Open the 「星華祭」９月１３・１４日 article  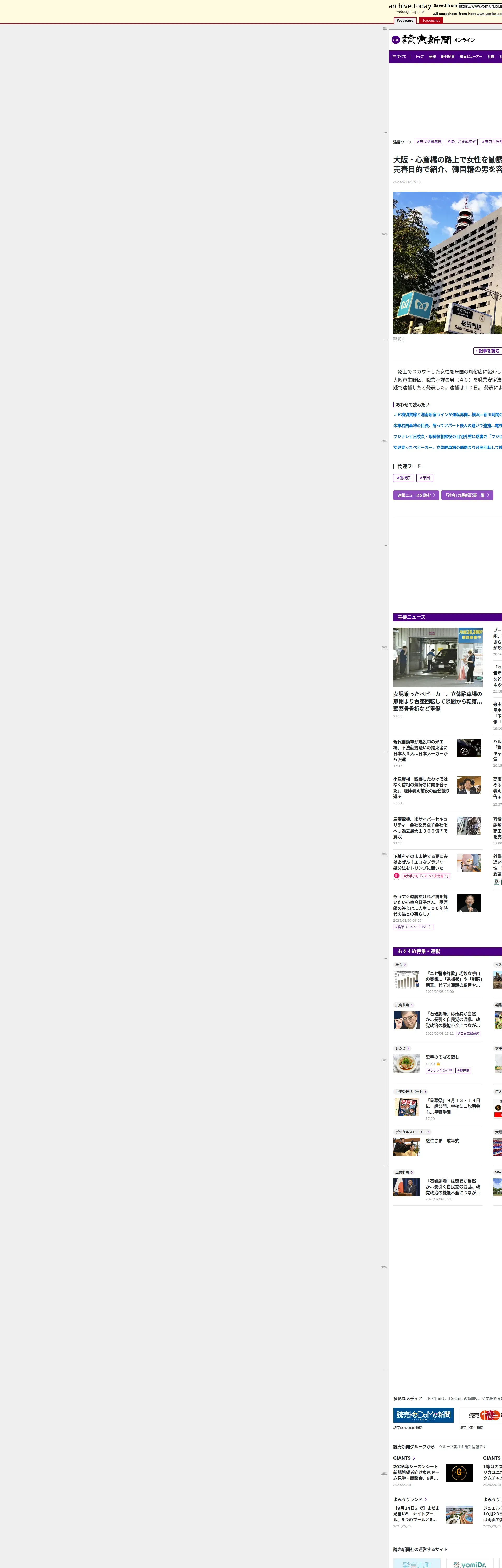pos(453,1106)
